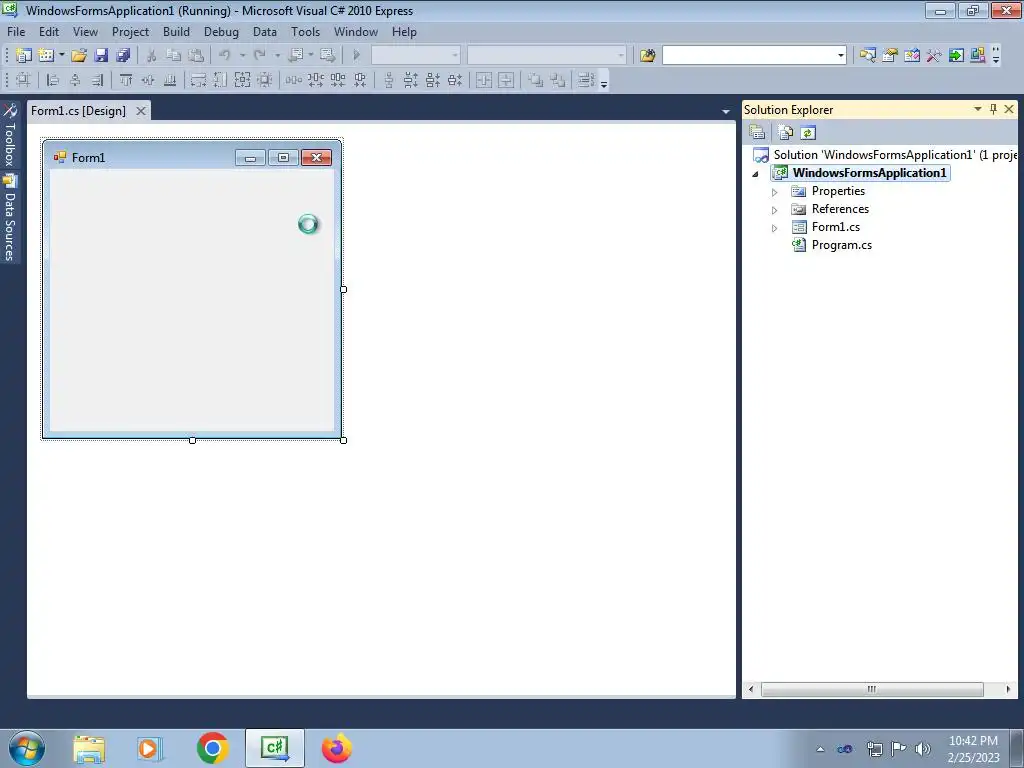Click the Solution Explorer horizontal scrollbar

click(872, 689)
